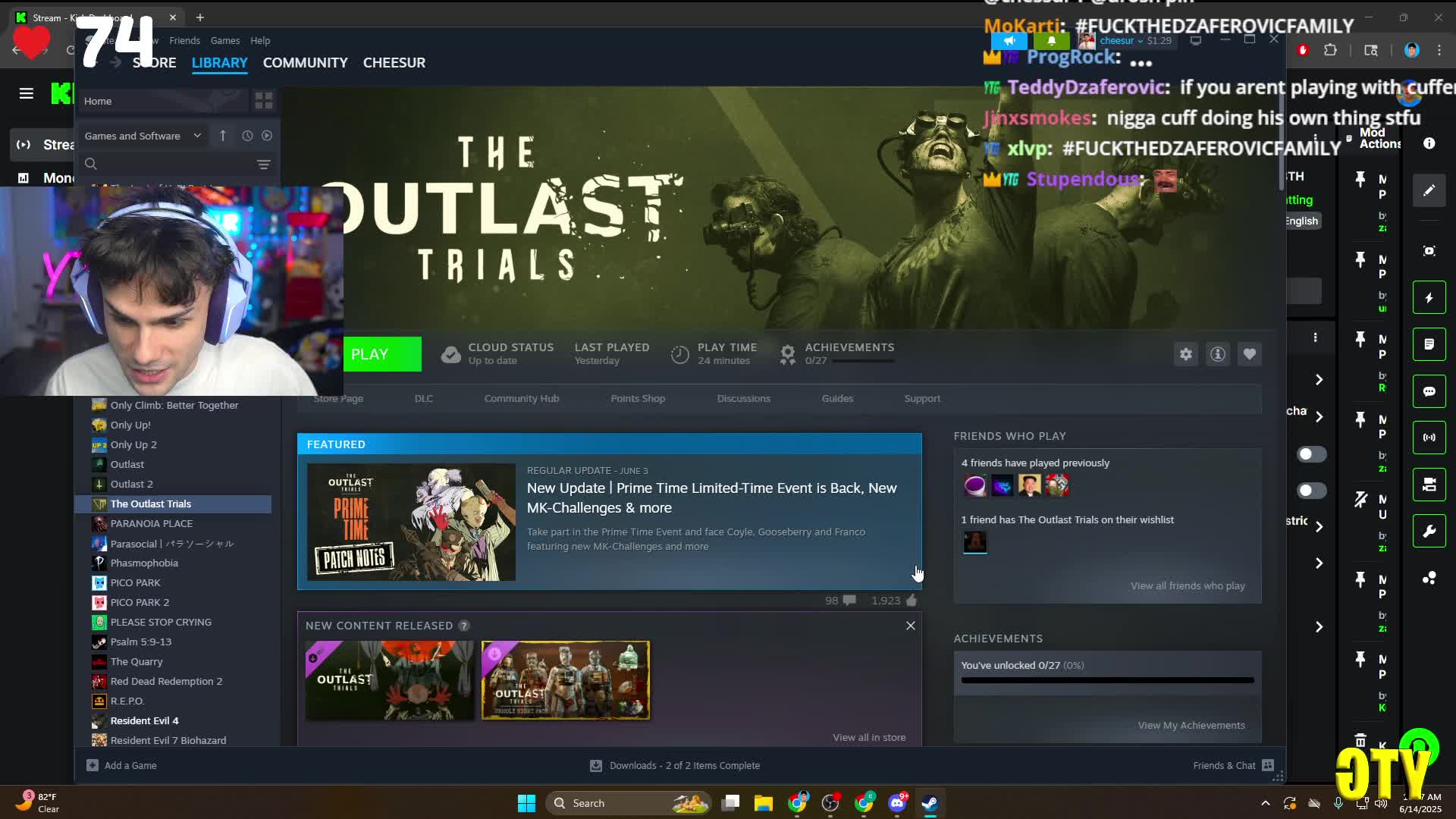Image resolution: width=1456 pixels, height=819 pixels.
Task: Click the thumbs up rating icon
Action: coord(912,601)
